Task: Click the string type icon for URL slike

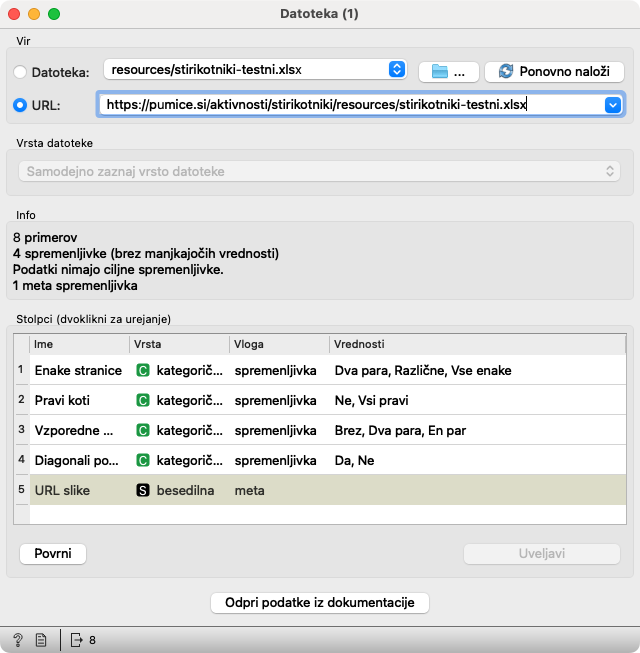Action: [143, 491]
